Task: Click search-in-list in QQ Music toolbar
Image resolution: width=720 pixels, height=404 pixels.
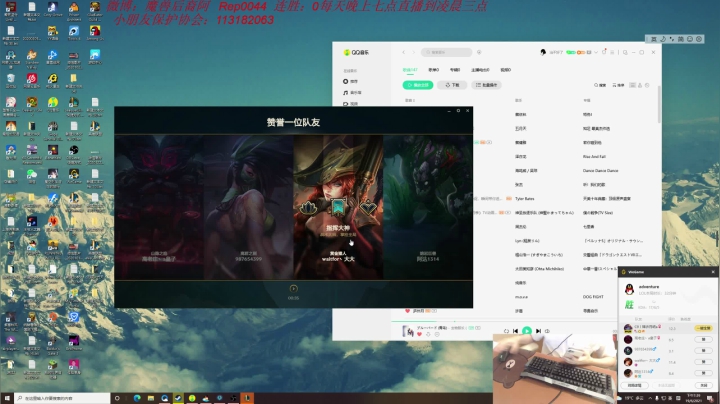Action: [x=600, y=85]
